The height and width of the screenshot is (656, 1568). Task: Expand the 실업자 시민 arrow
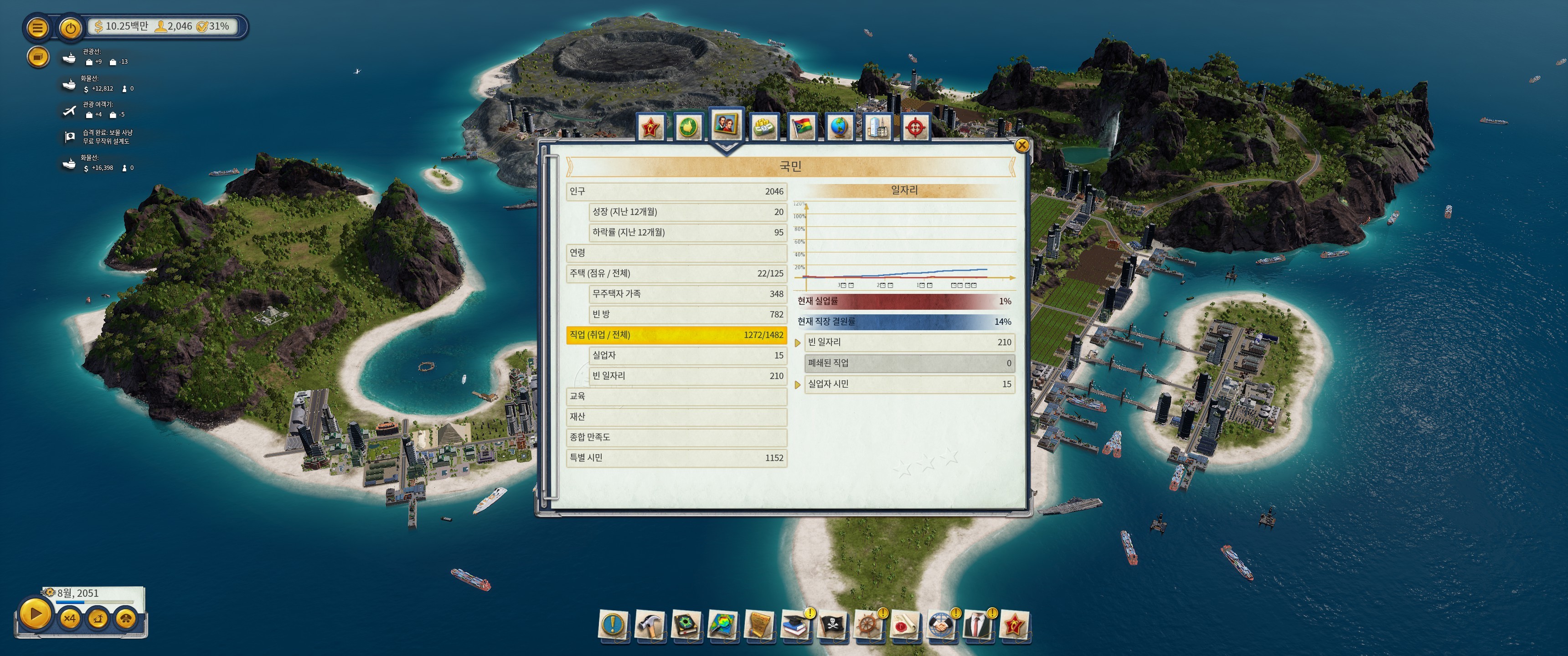click(x=797, y=384)
